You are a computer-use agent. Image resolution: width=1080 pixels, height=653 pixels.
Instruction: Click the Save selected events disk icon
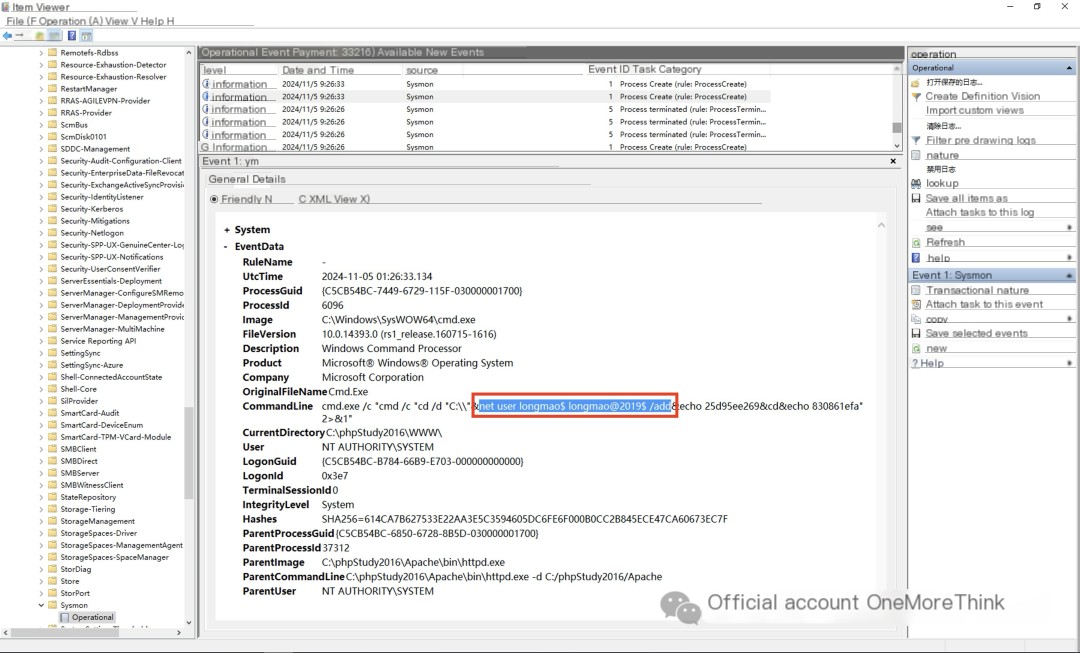tap(916, 333)
